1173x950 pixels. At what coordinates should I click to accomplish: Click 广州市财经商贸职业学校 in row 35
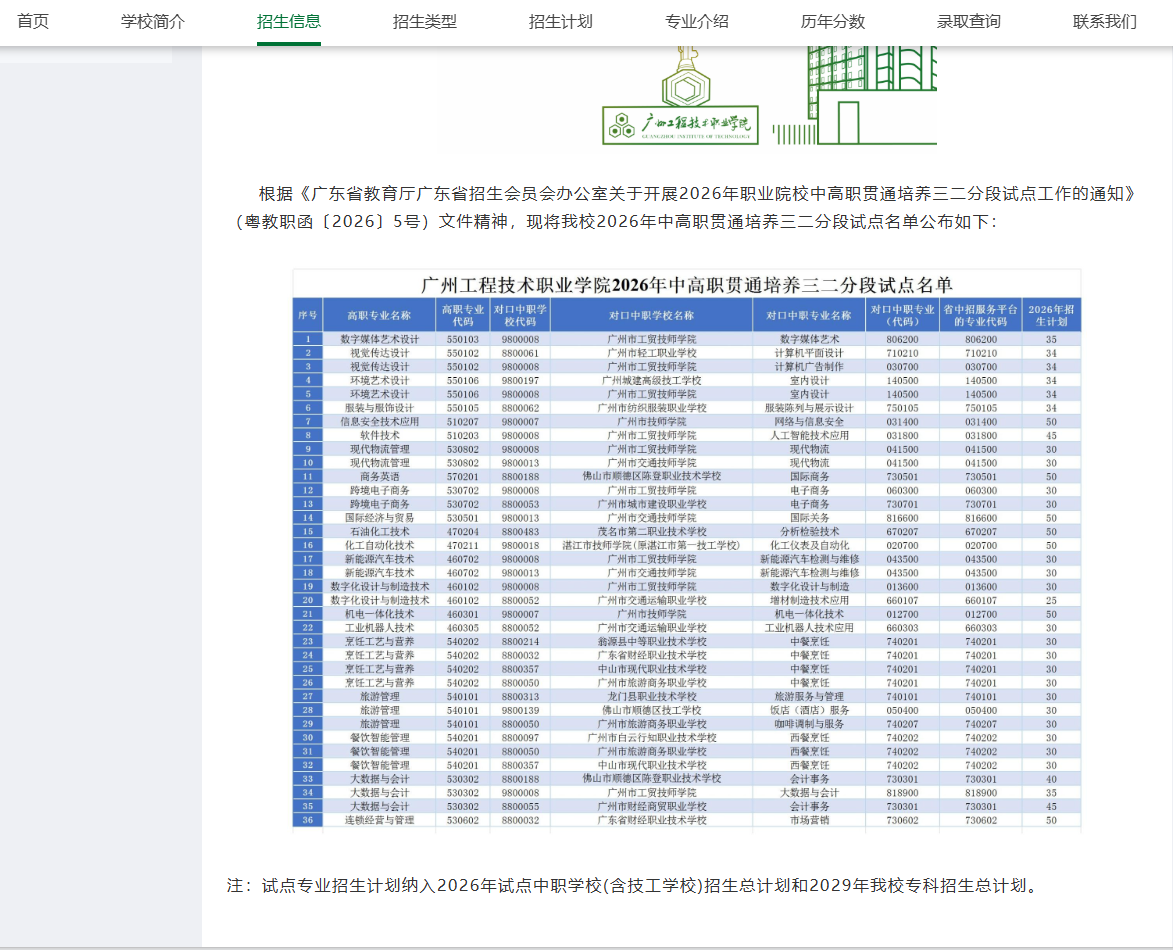[652, 806]
